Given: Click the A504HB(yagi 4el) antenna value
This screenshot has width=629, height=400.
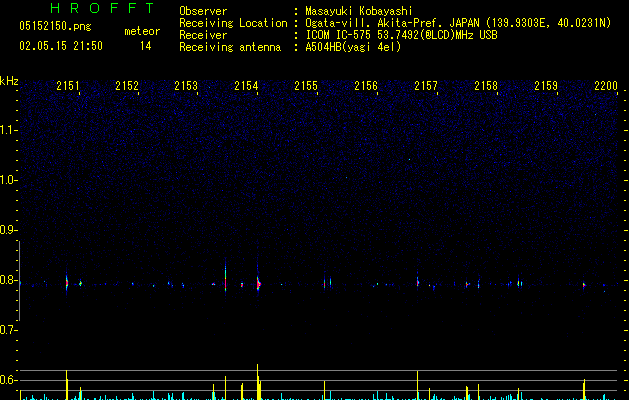Looking at the screenshot, I should pyautogui.click(x=353, y=47).
